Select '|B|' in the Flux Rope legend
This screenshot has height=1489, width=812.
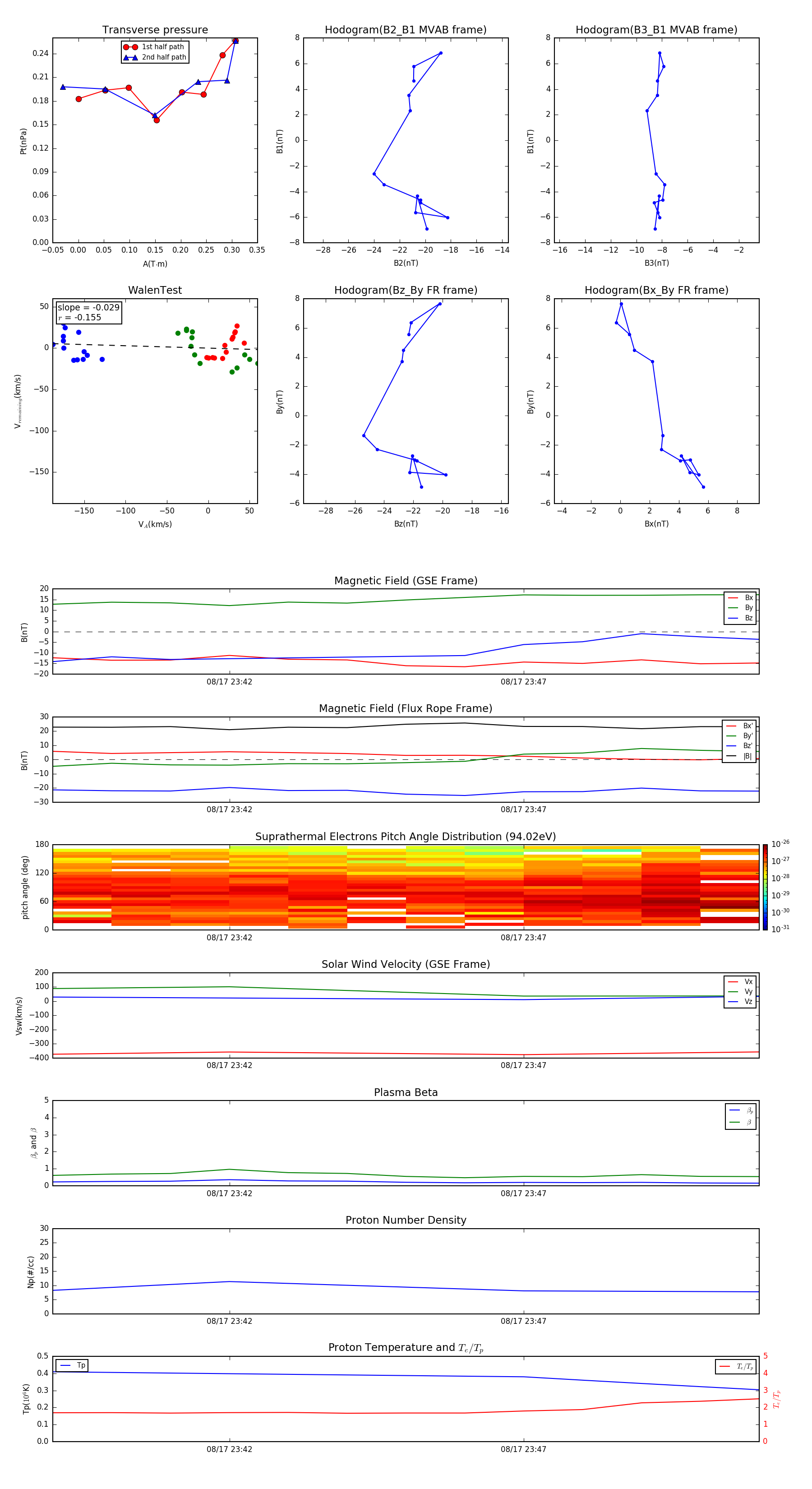coord(740,756)
